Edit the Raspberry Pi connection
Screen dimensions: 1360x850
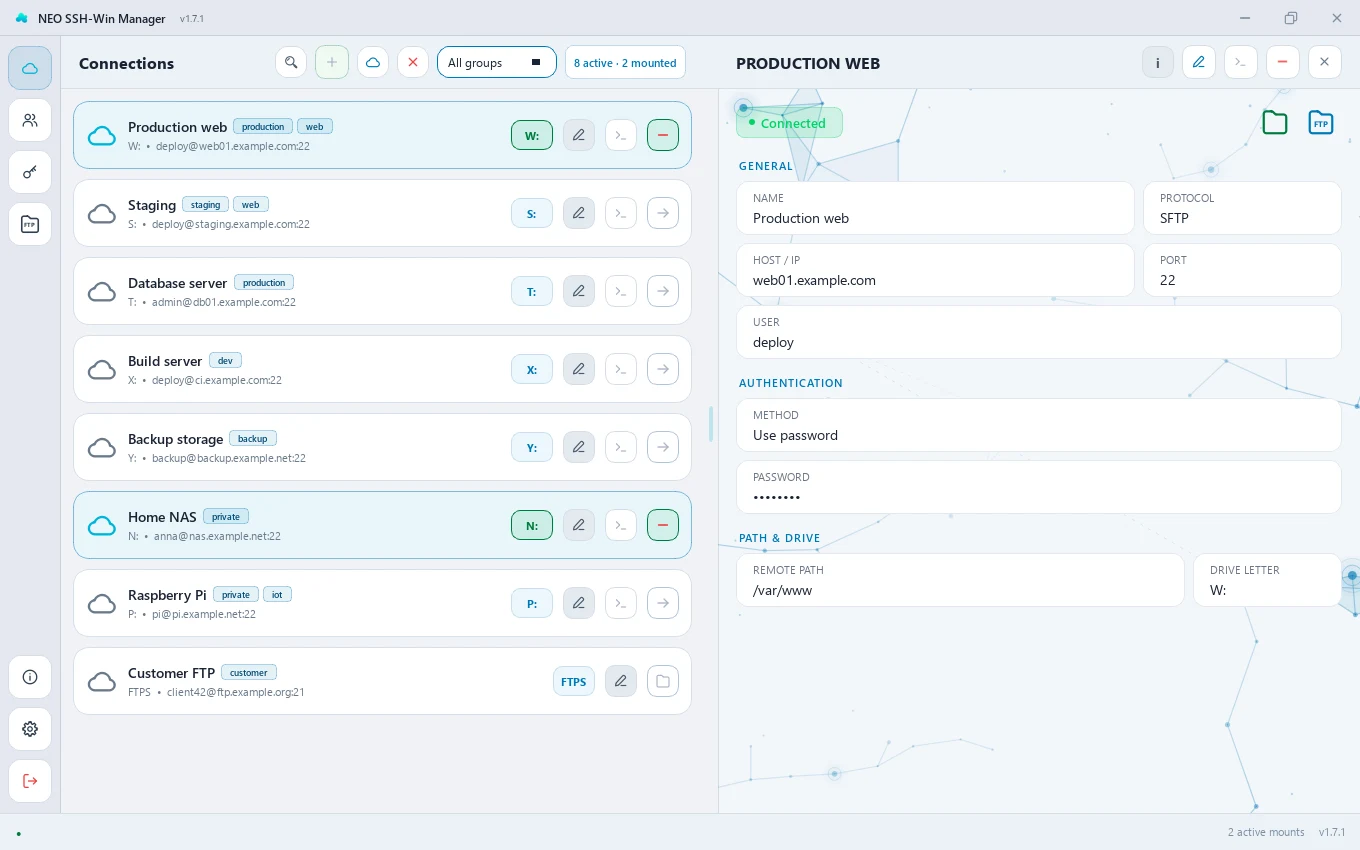click(x=579, y=603)
